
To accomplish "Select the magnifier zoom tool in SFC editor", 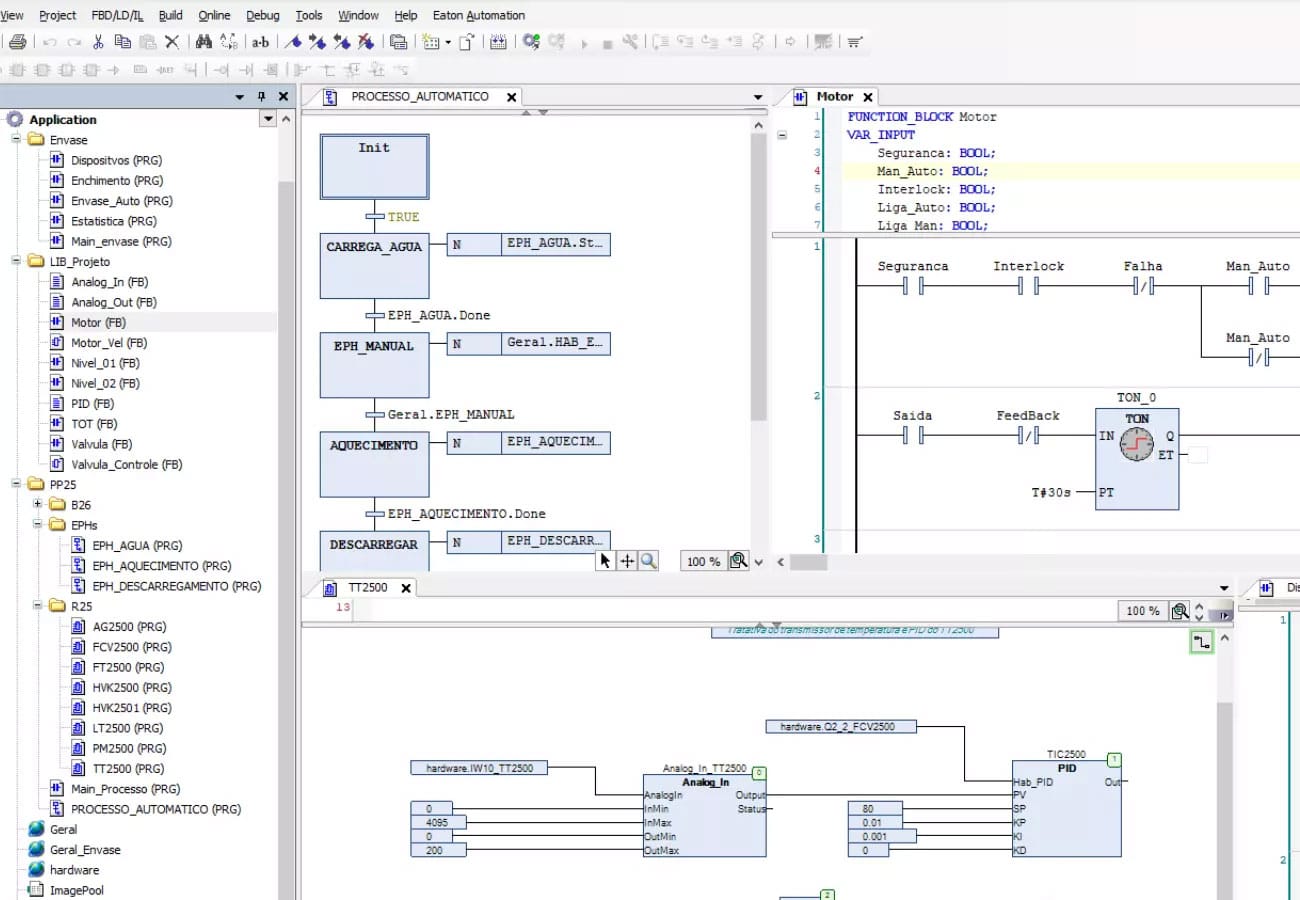I will (649, 561).
